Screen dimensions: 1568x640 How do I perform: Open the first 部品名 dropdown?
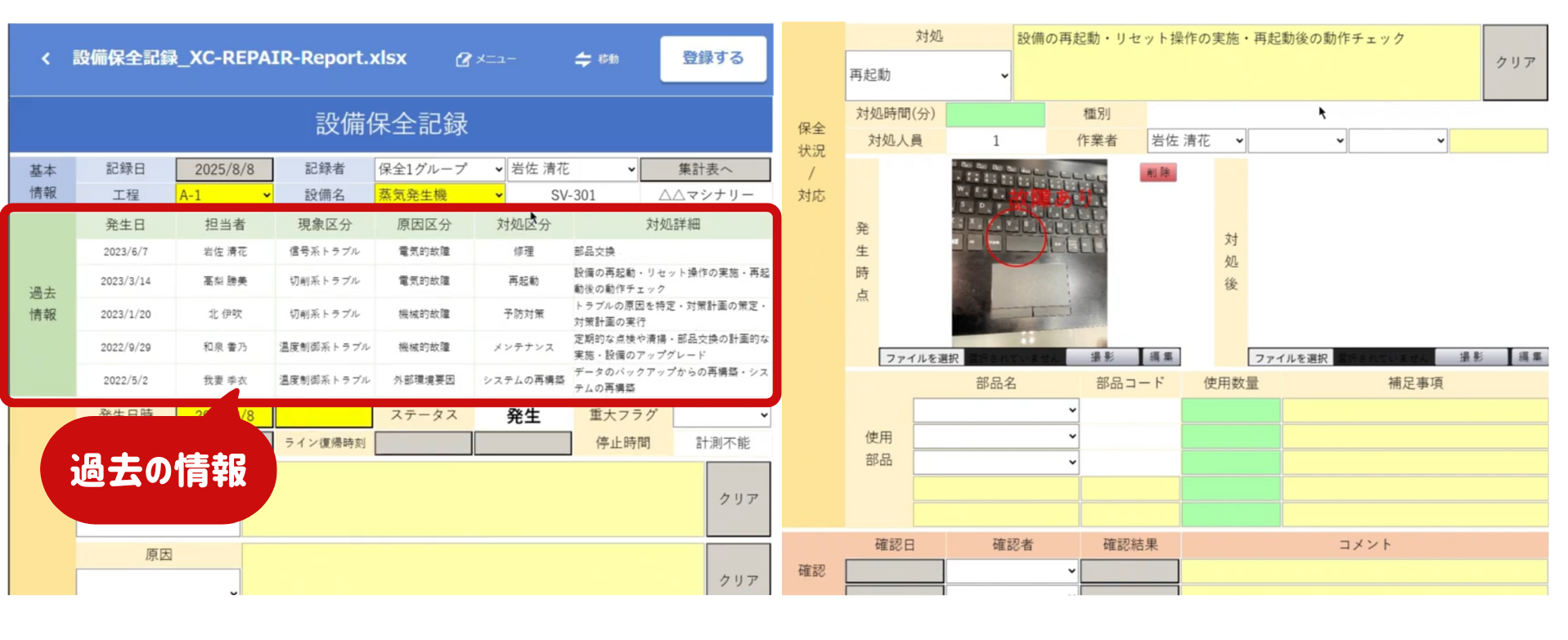pyautogui.click(x=995, y=410)
